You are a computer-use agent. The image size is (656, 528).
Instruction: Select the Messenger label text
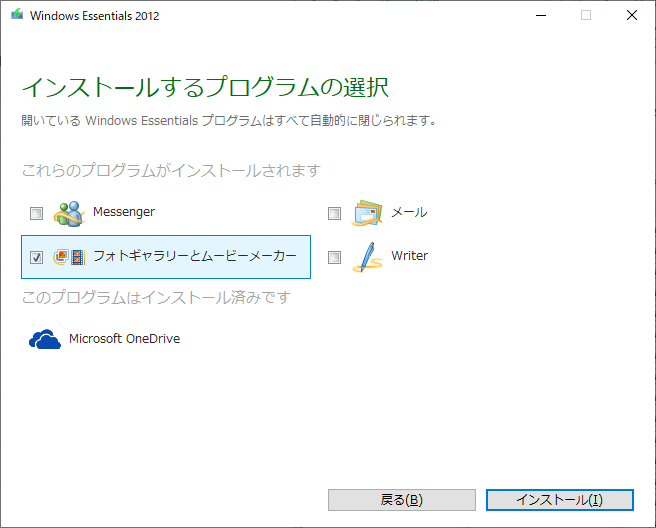tap(124, 212)
